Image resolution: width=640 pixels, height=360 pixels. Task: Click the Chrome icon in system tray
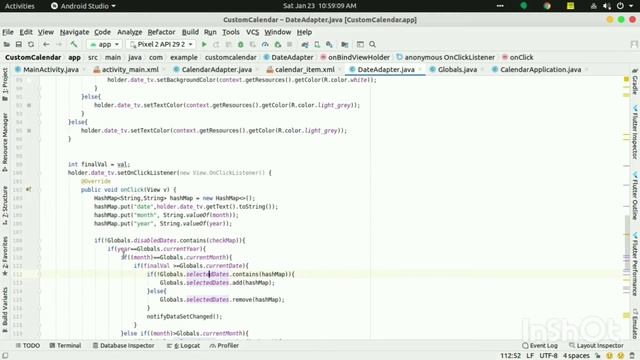click(x=547, y=6)
